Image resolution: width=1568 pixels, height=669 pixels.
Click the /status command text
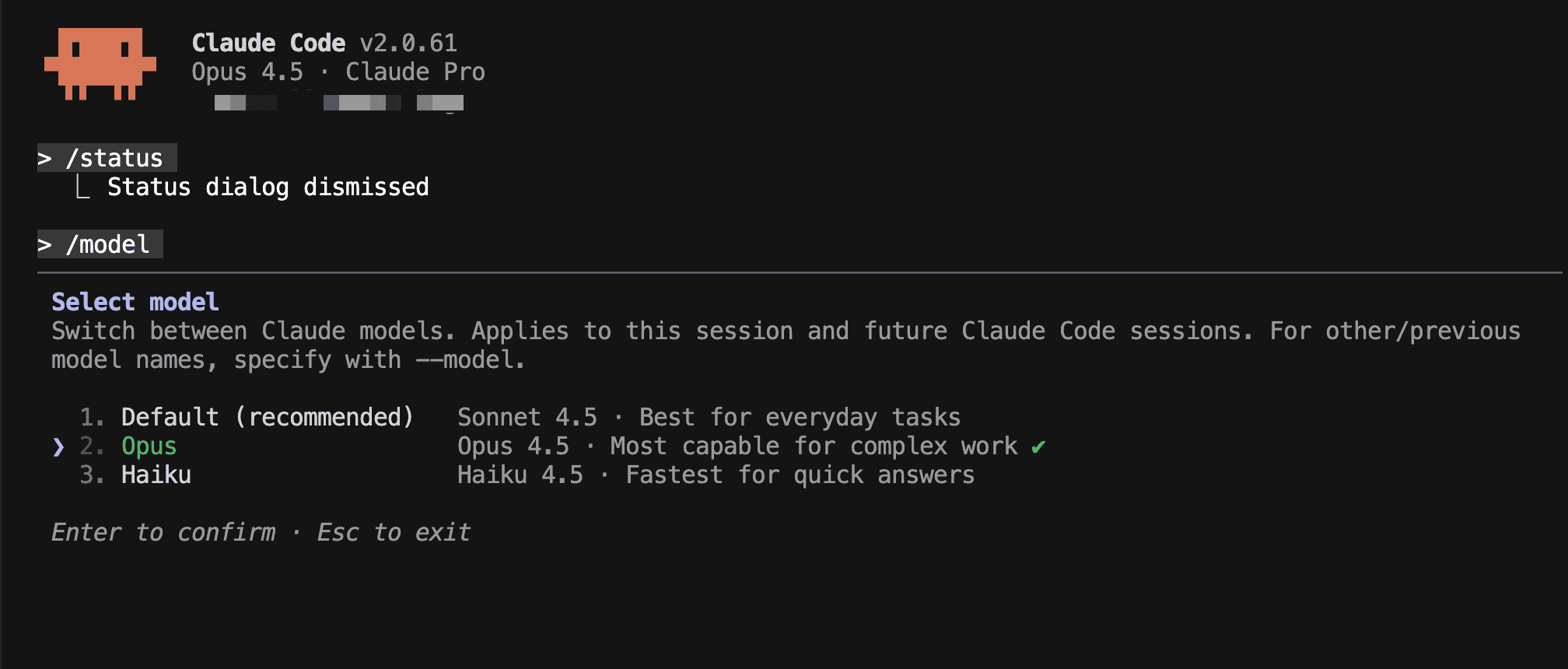[114, 159]
